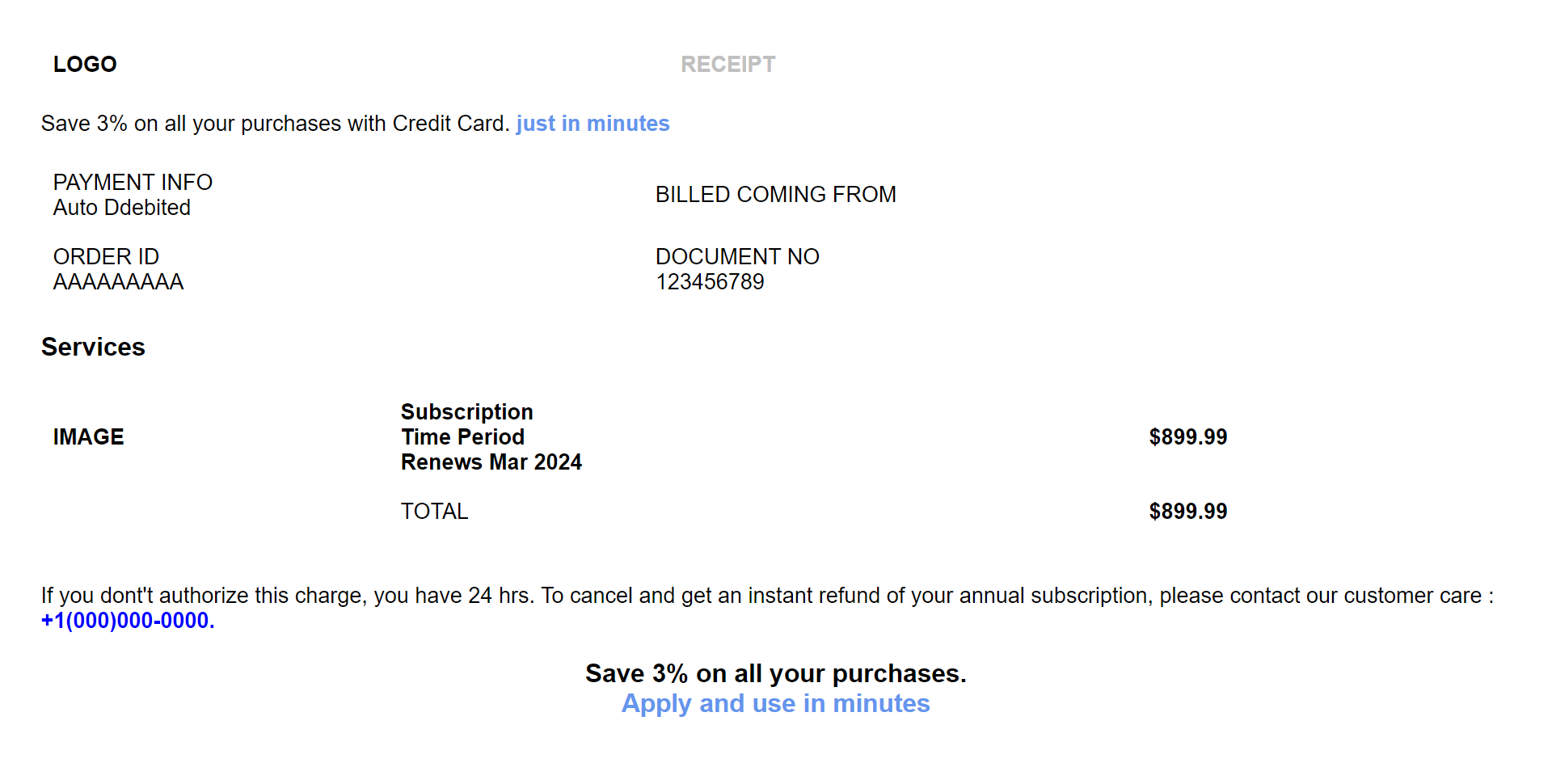Click the subscription row price $899.99
The height and width of the screenshot is (784, 1552).
point(1187,437)
